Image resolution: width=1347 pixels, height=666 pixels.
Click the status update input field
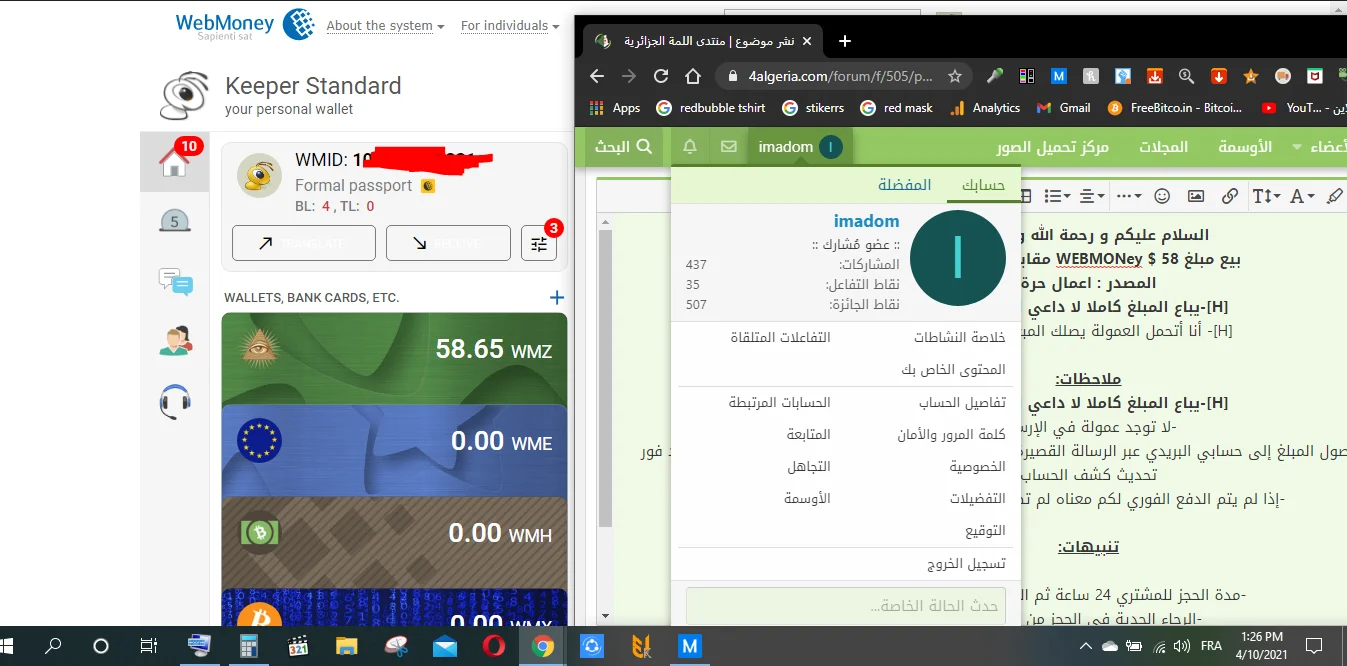845,607
